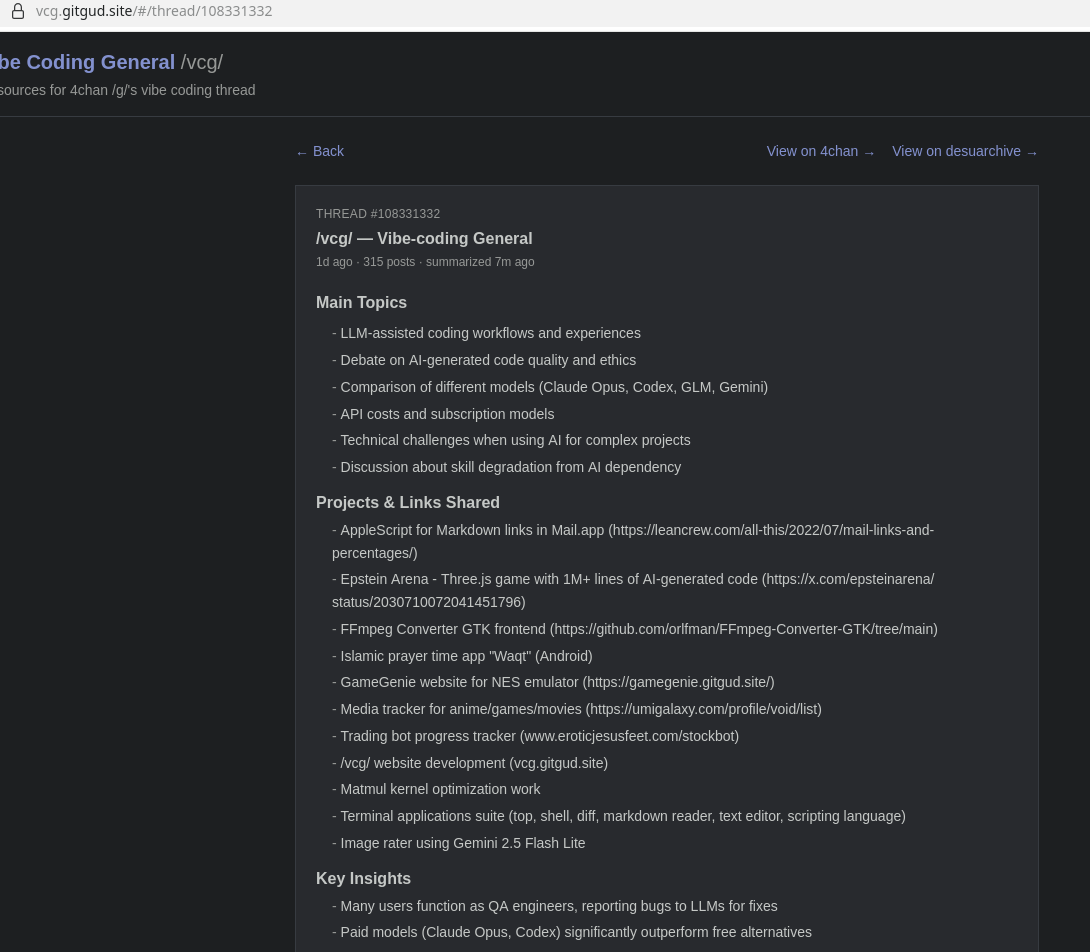Click the lock icon in address bar
Screen dimensions: 1090x952
click(x=18, y=11)
